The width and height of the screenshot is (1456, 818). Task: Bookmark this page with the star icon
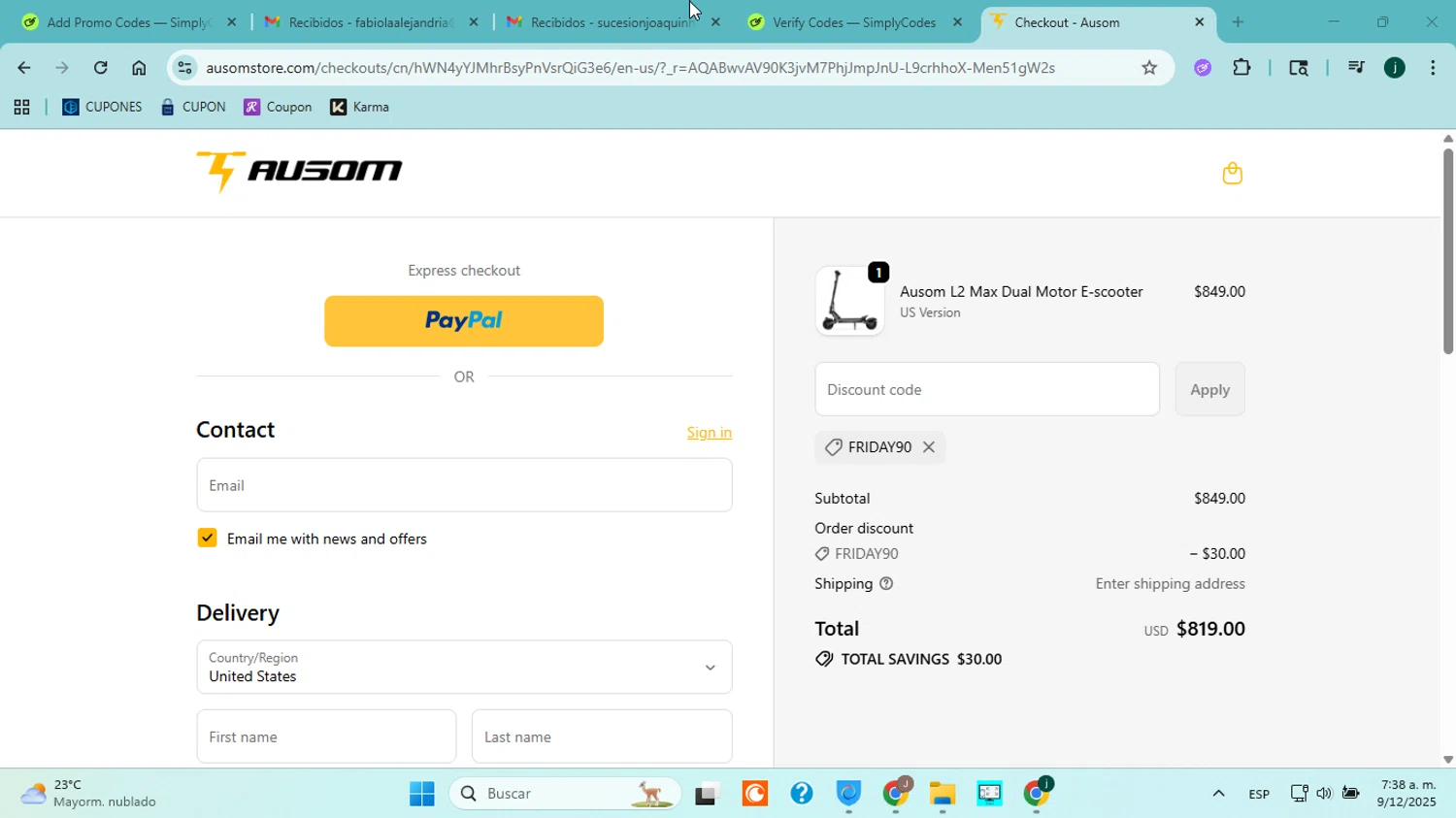[x=1149, y=68]
